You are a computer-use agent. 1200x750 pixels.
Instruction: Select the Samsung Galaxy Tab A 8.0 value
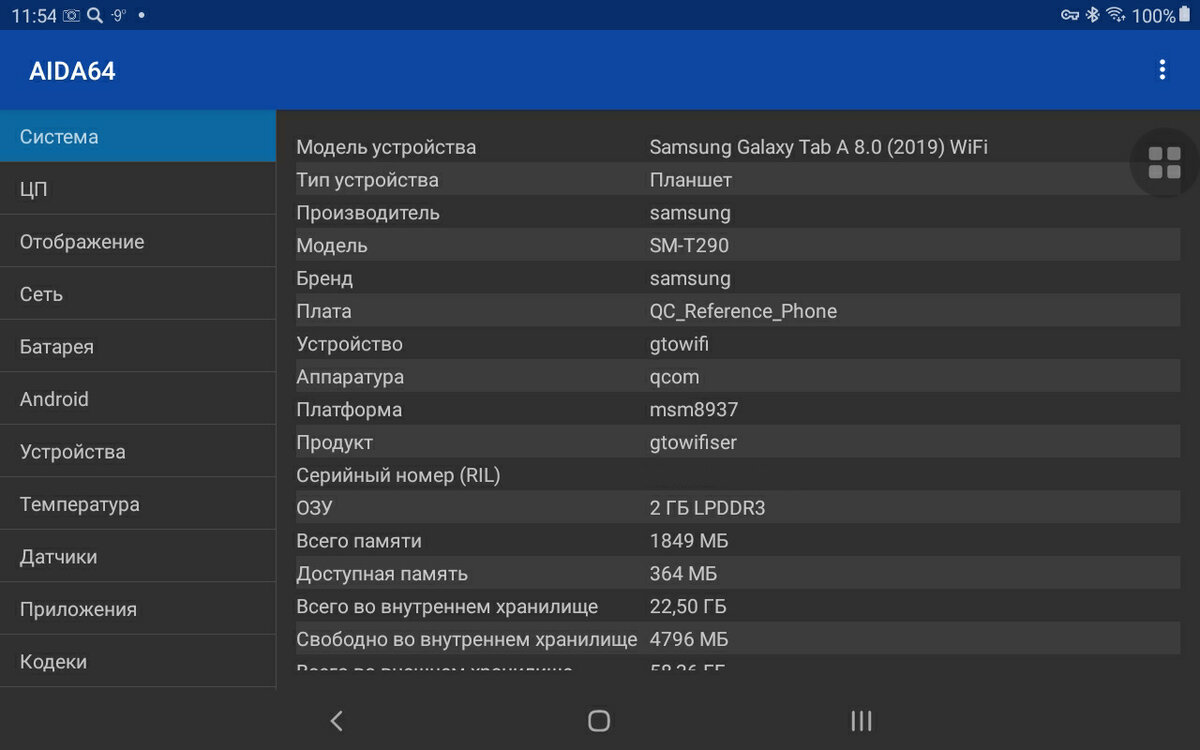click(x=819, y=148)
